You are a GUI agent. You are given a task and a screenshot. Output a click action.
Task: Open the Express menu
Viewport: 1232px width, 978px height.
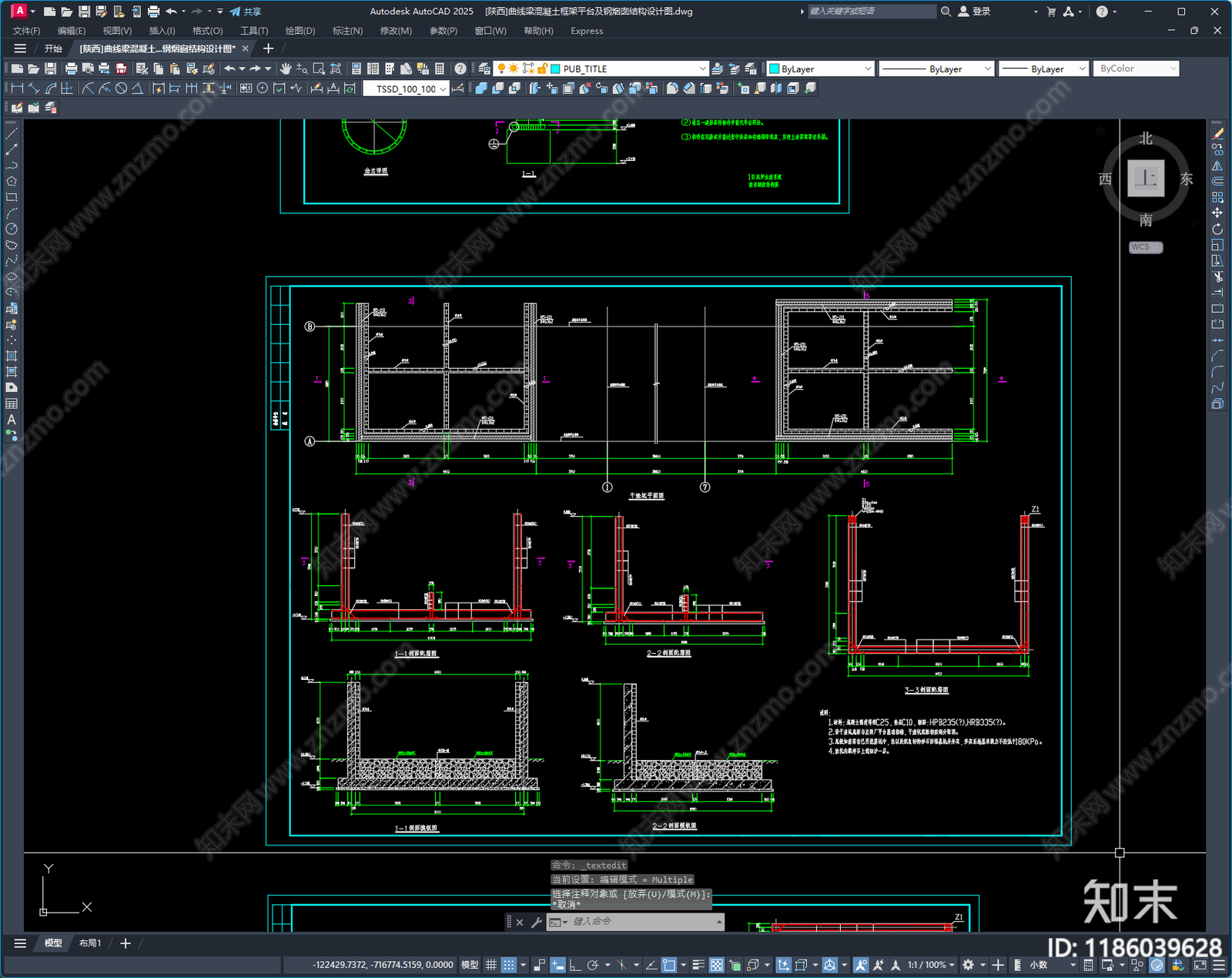[x=587, y=31]
